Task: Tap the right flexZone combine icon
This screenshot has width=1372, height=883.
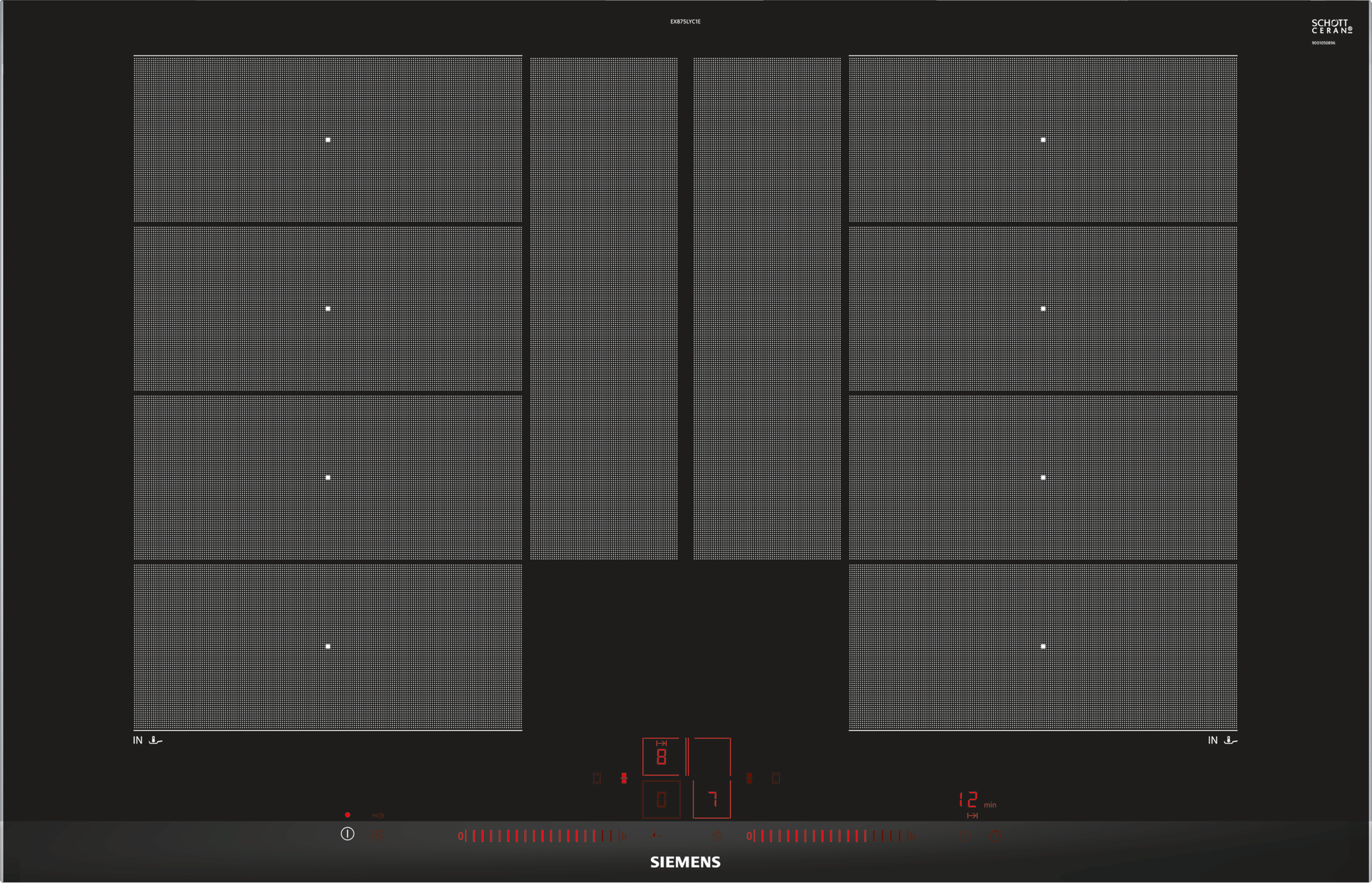Action: tap(749, 778)
